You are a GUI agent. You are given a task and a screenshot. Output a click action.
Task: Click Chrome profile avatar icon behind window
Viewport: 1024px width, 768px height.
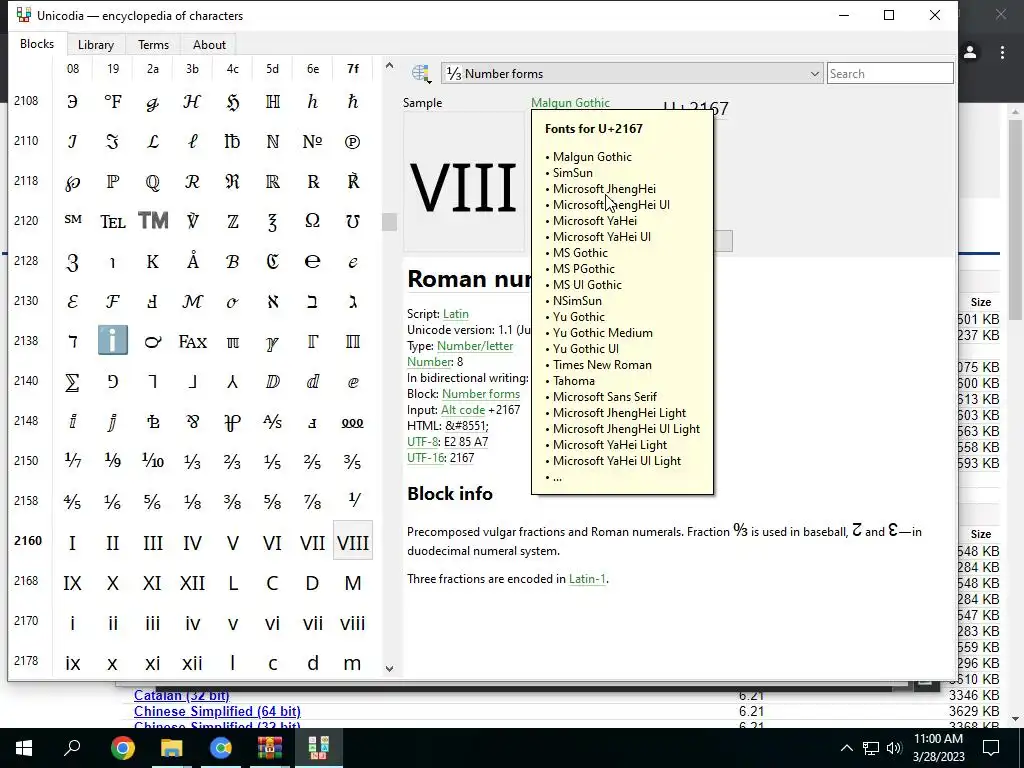pos(970,52)
